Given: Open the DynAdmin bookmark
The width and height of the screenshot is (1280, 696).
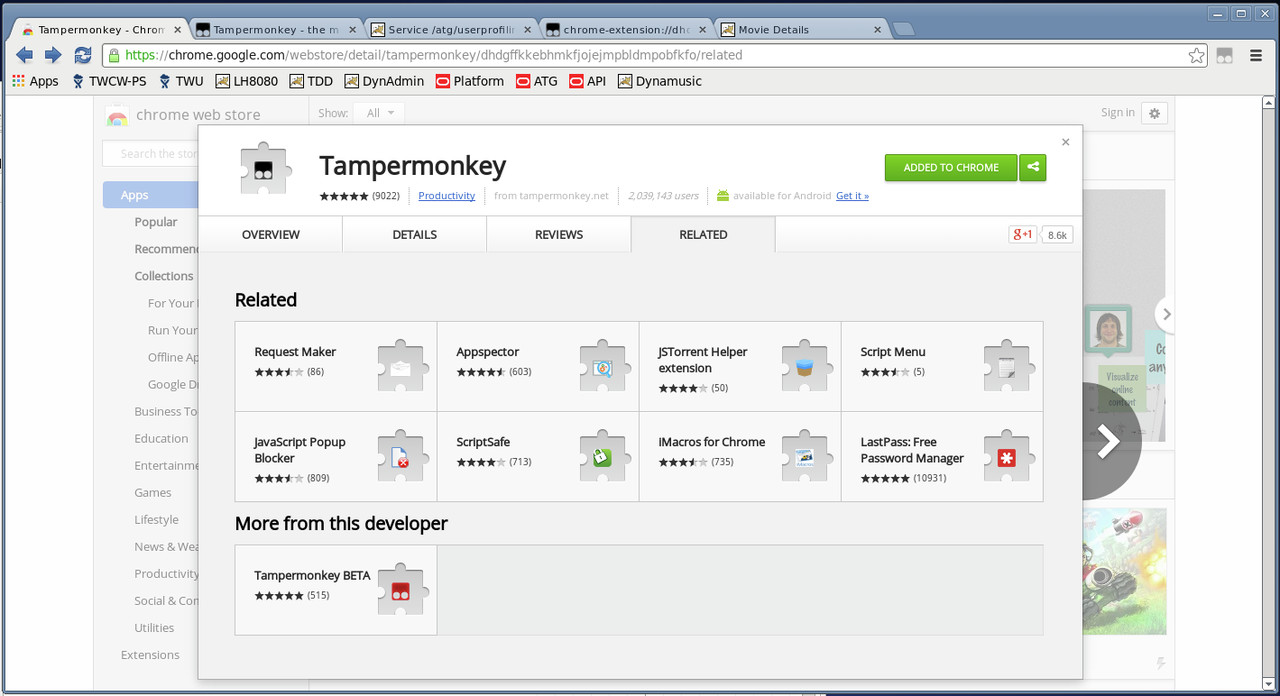Looking at the screenshot, I should pos(384,81).
